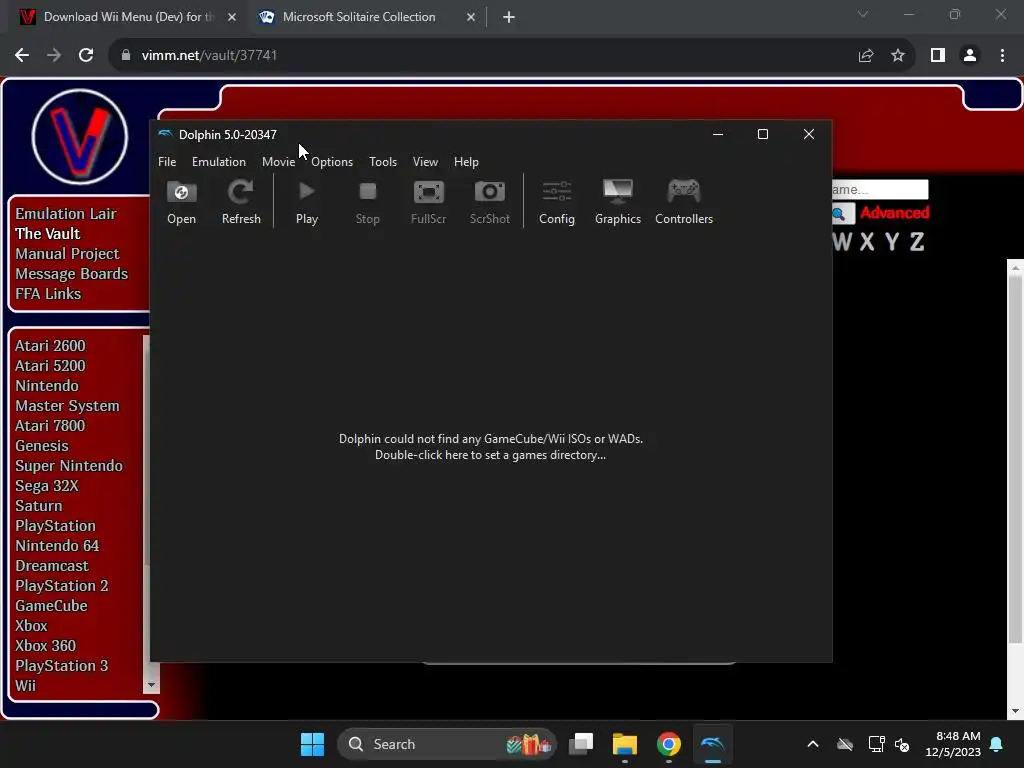Select Nintendo 64 in system list
The width and height of the screenshot is (1024, 768).
(57, 546)
